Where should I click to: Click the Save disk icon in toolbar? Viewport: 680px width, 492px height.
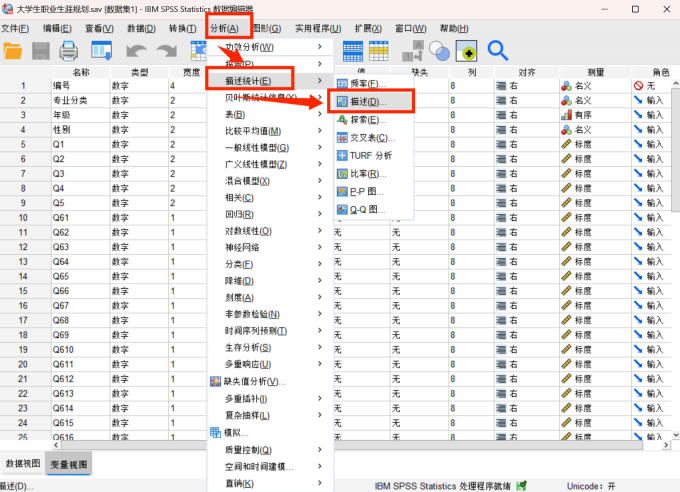pyautogui.click(x=41, y=50)
